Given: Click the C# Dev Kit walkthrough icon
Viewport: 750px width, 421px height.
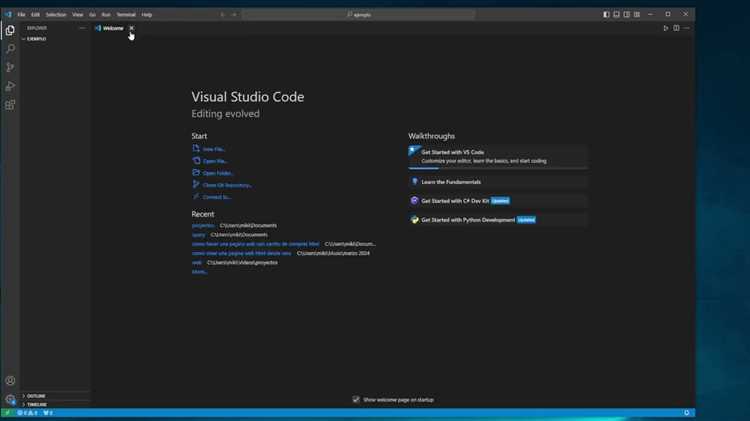Looking at the screenshot, I should [x=414, y=200].
